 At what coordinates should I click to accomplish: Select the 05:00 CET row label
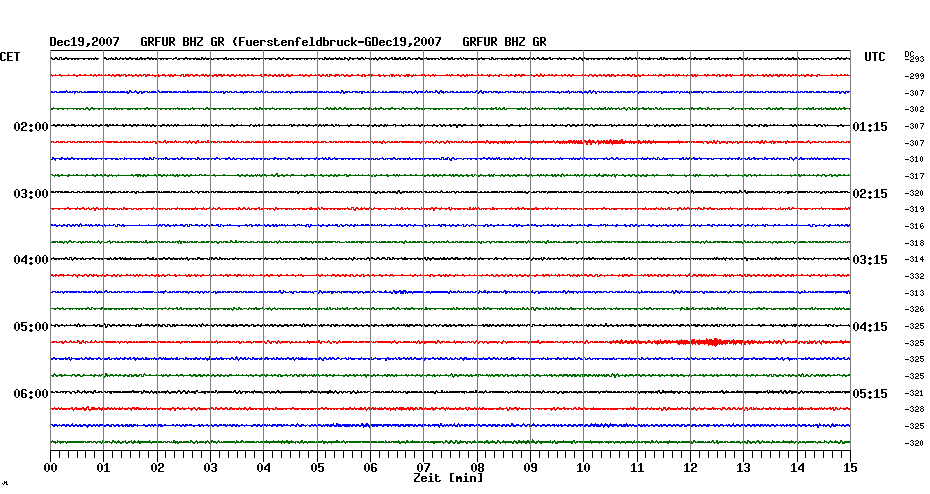click(x=31, y=327)
